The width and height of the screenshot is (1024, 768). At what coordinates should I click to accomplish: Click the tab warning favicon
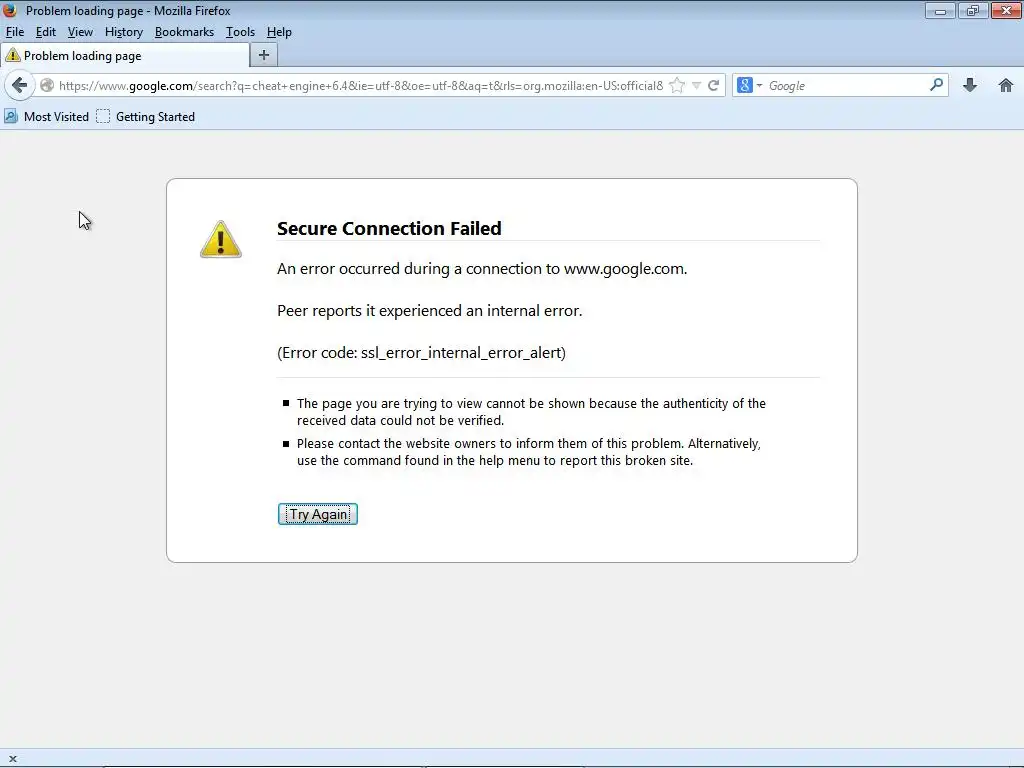[12, 56]
